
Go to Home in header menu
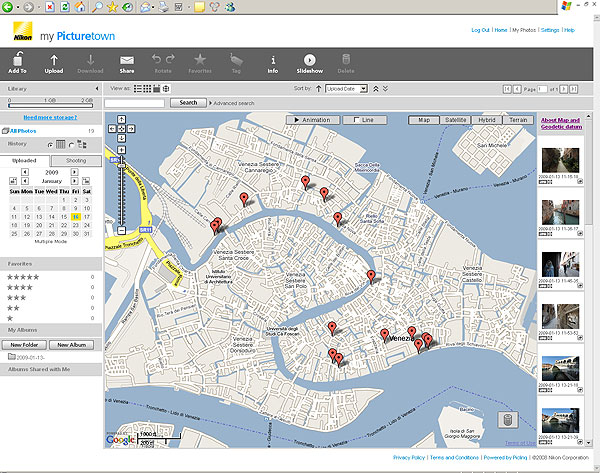501,30
